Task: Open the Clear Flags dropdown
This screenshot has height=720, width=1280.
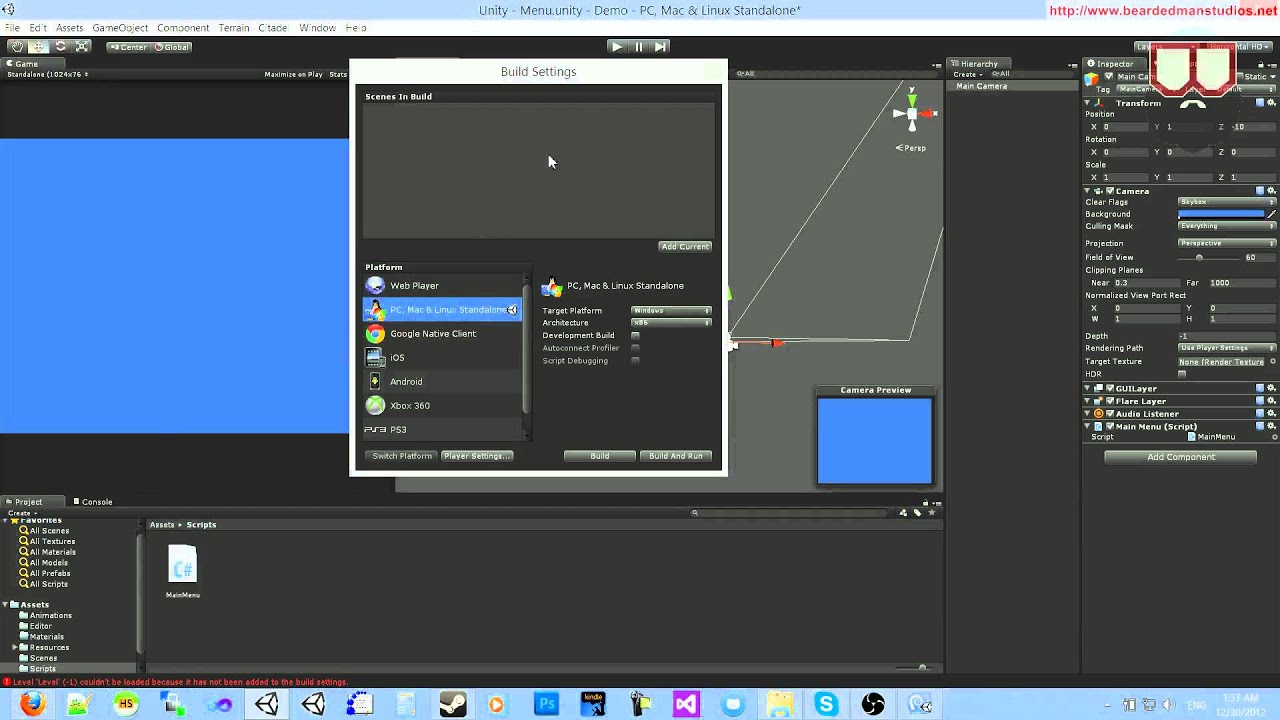Action: 1228,202
